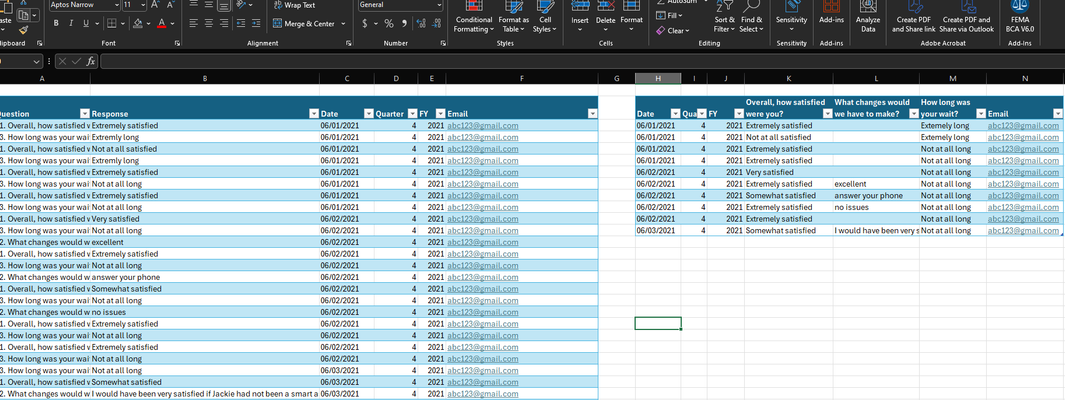Image resolution: width=1065 pixels, height=400 pixels.
Task: Open Cell Styles gallery
Action: 545,18
